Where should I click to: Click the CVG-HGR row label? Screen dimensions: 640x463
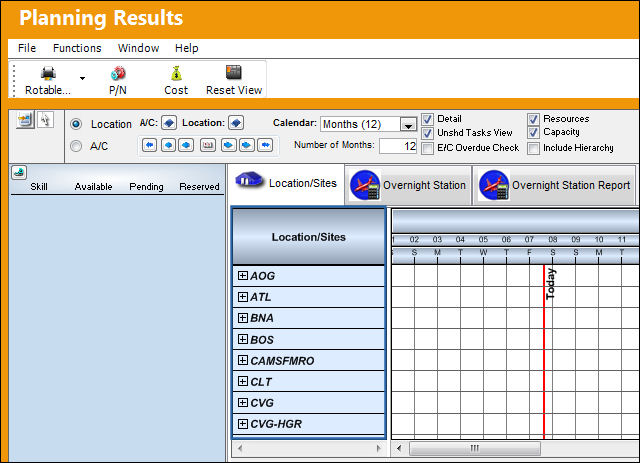(x=276, y=424)
